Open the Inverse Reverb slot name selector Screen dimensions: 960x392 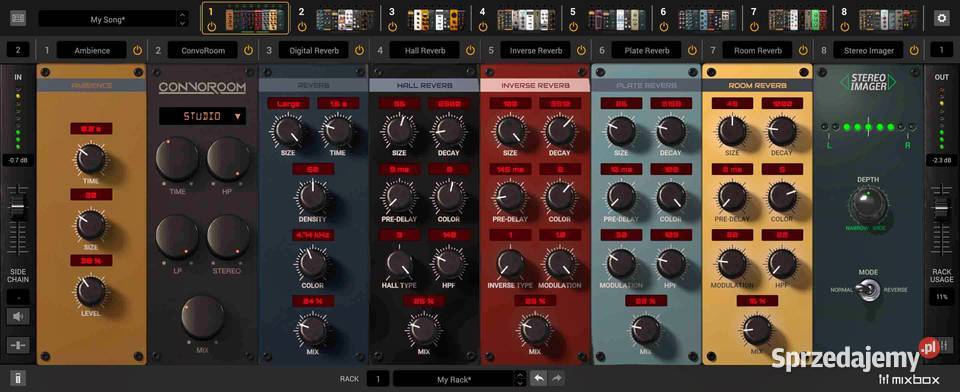536,50
